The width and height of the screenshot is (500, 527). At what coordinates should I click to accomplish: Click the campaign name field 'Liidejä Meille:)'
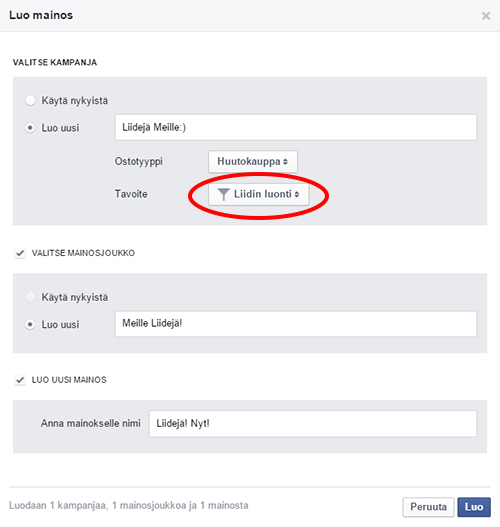tap(296, 127)
